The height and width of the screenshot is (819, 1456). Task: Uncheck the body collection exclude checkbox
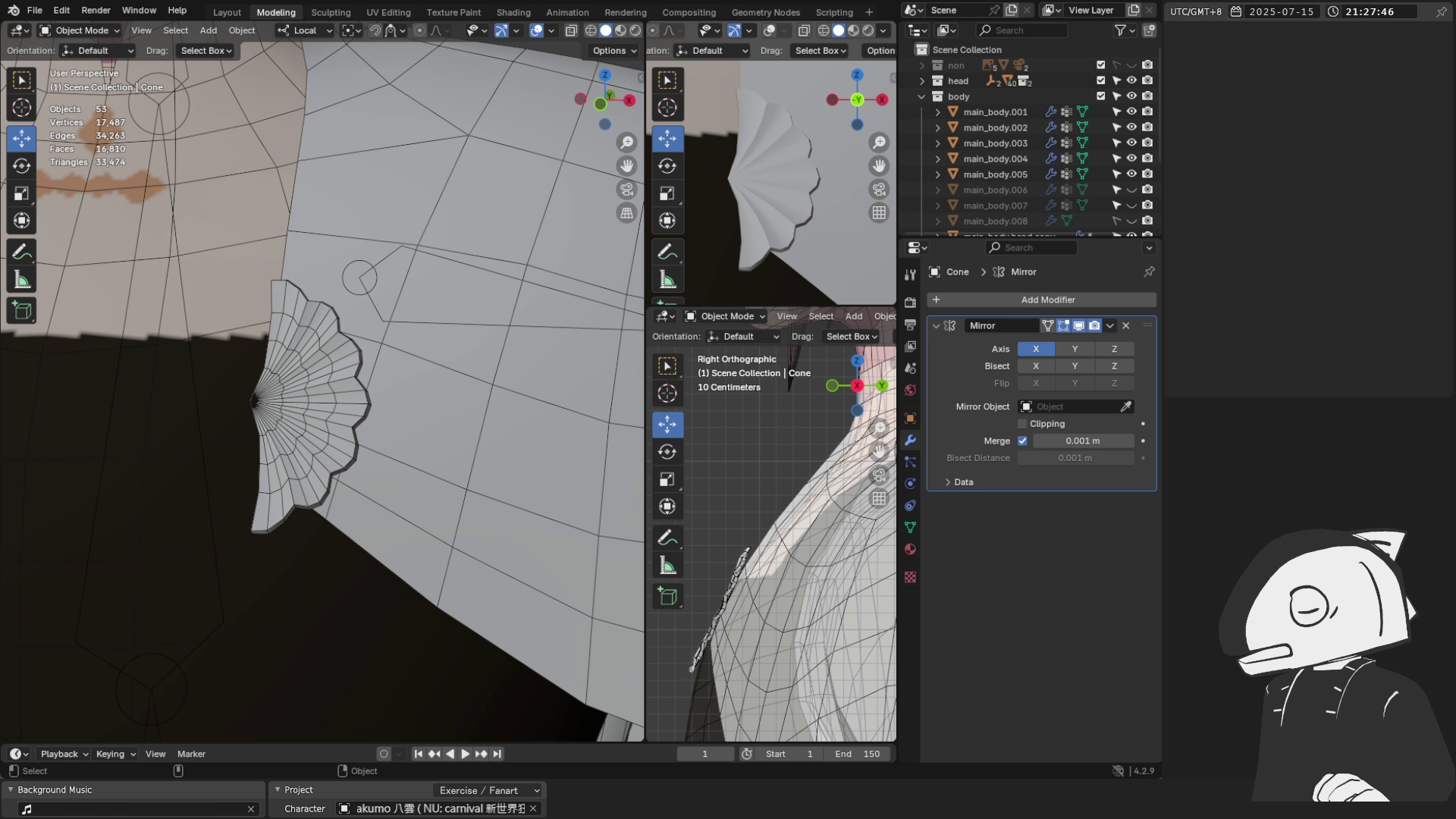(x=1101, y=96)
